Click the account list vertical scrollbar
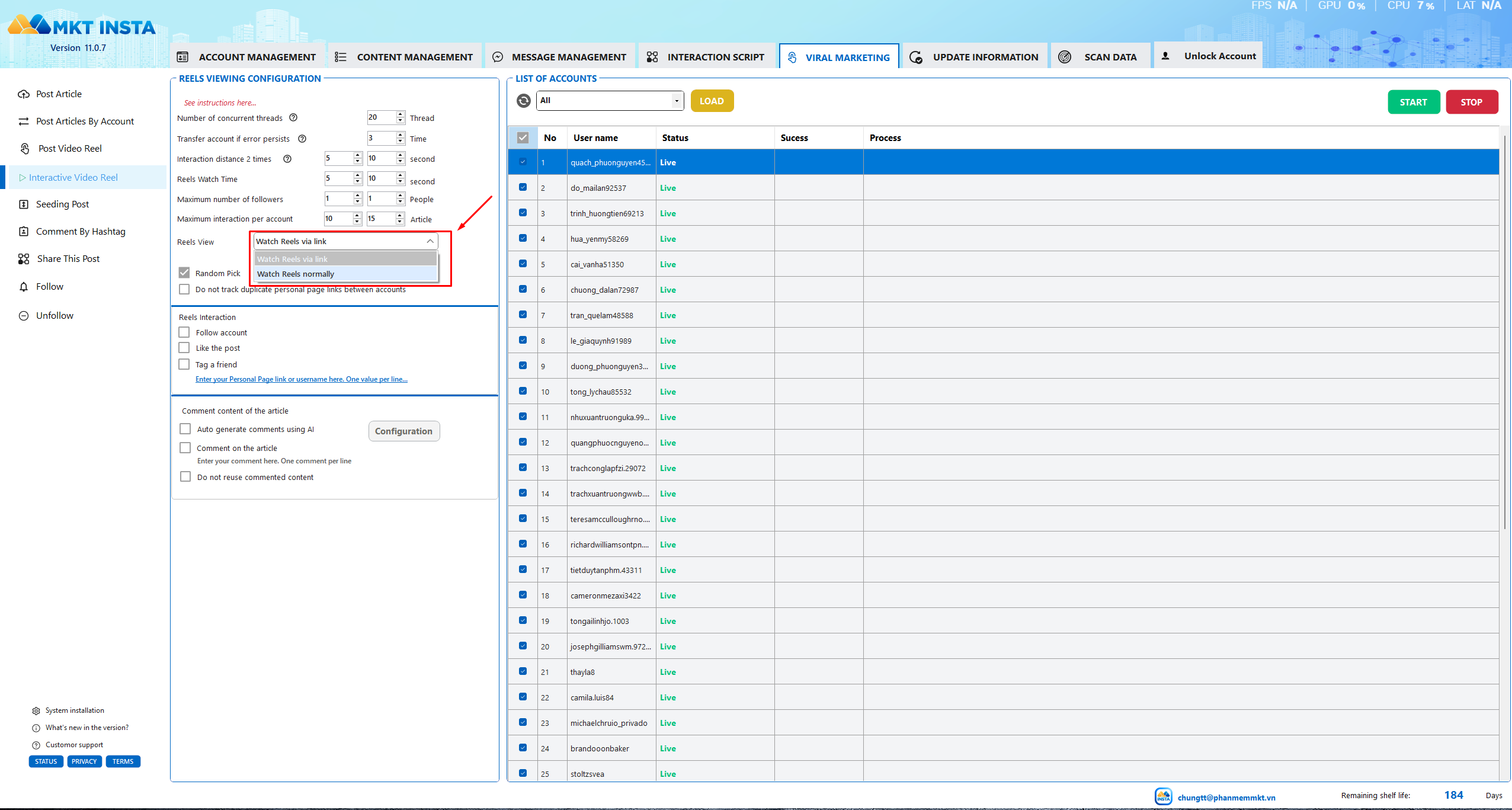The height and width of the screenshot is (810, 1512). pyautogui.click(x=1505, y=332)
